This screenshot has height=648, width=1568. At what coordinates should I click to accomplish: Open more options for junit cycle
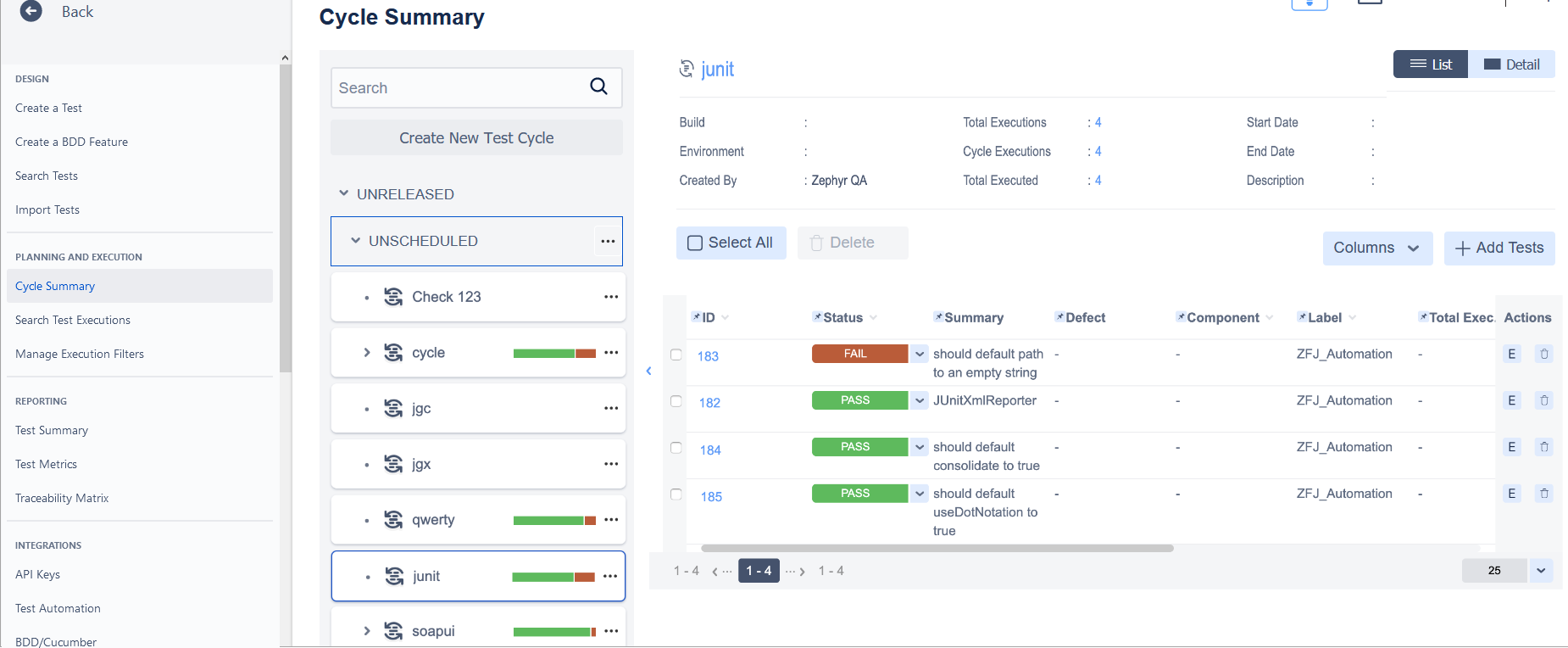(610, 577)
